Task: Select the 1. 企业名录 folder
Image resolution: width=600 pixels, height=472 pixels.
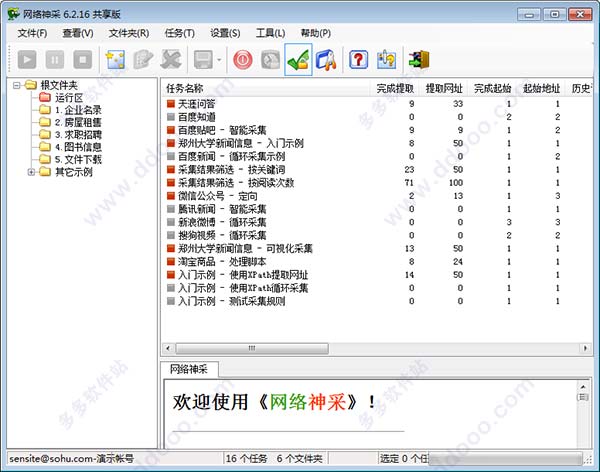Action: click(x=78, y=110)
